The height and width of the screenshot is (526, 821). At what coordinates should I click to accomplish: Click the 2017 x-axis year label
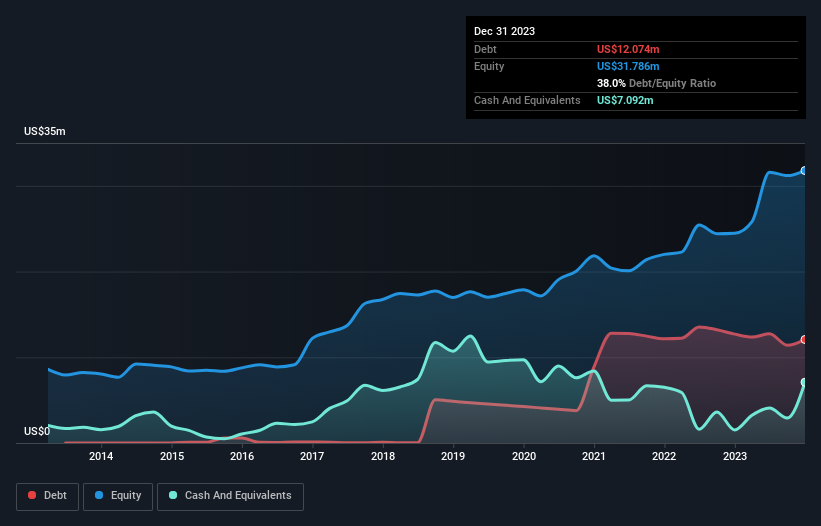[x=312, y=457]
